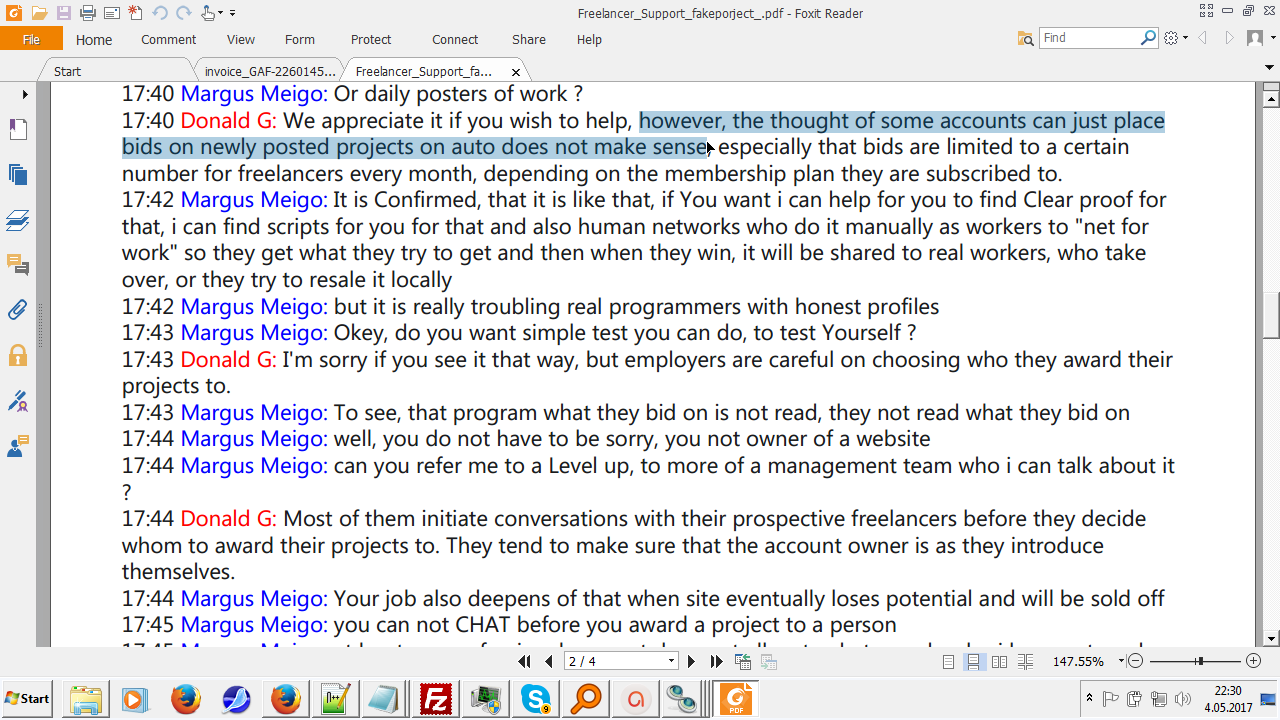The height and width of the screenshot is (720, 1280).
Task: Open the Comment ribbon tab
Action: tap(168, 40)
